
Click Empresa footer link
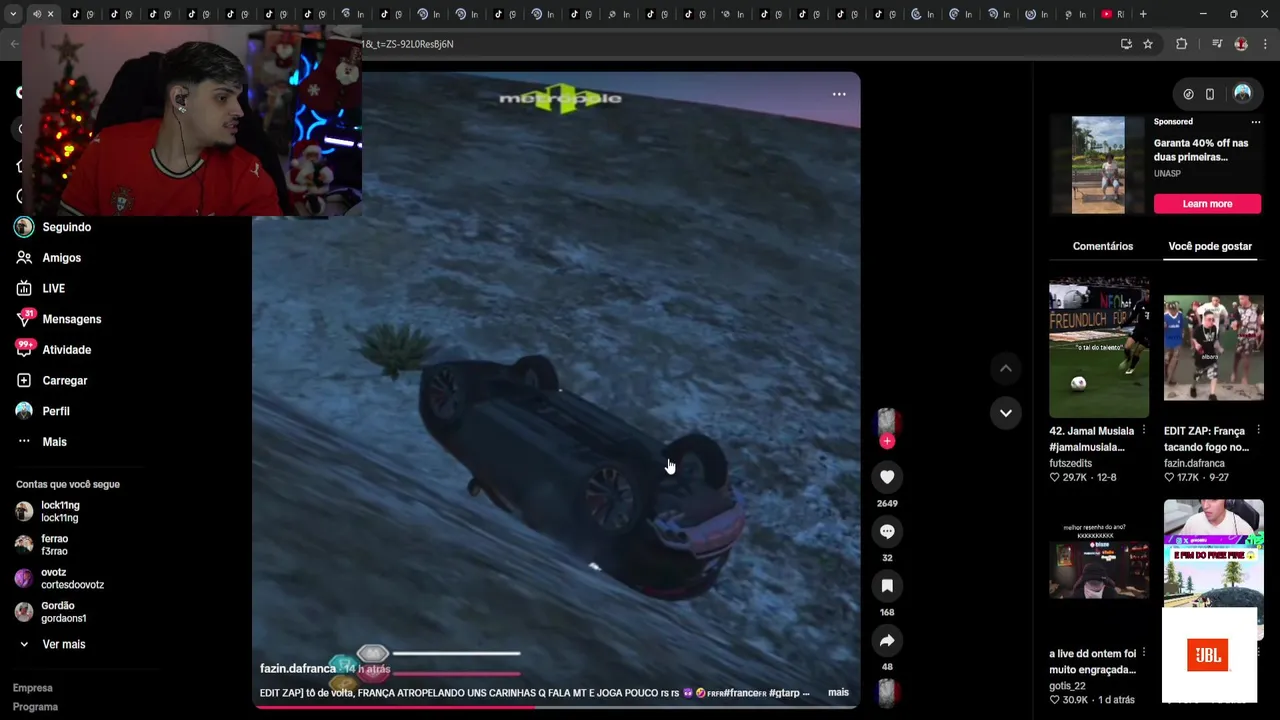(33, 688)
